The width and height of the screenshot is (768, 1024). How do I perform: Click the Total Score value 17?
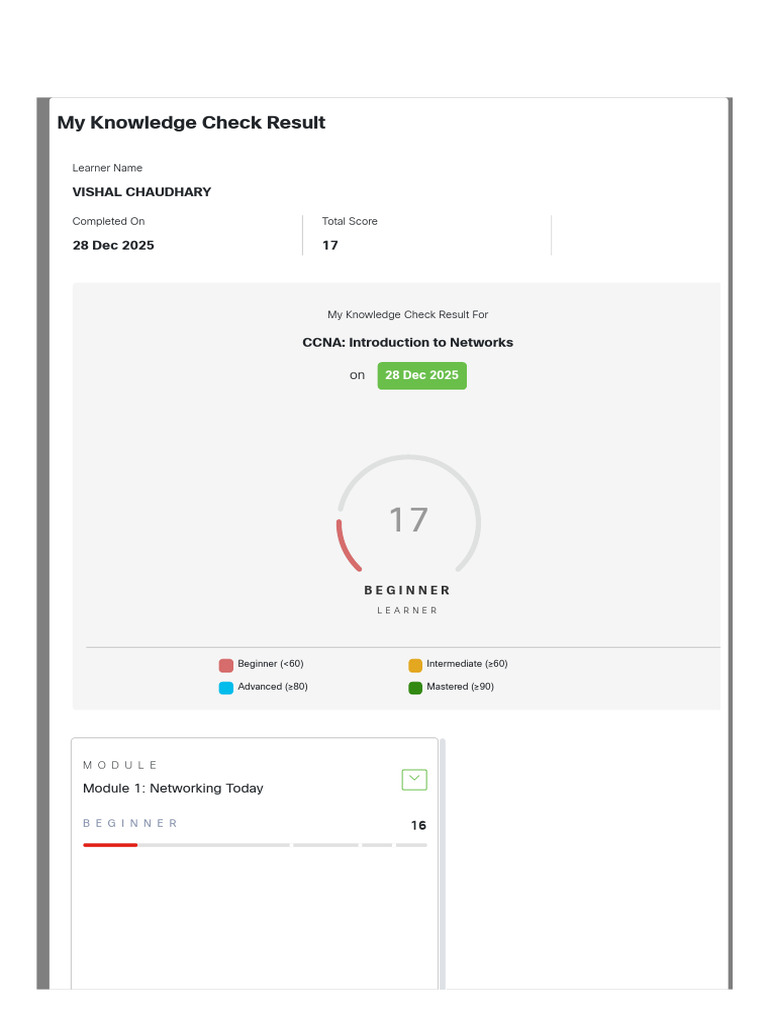tap(330, 246)
